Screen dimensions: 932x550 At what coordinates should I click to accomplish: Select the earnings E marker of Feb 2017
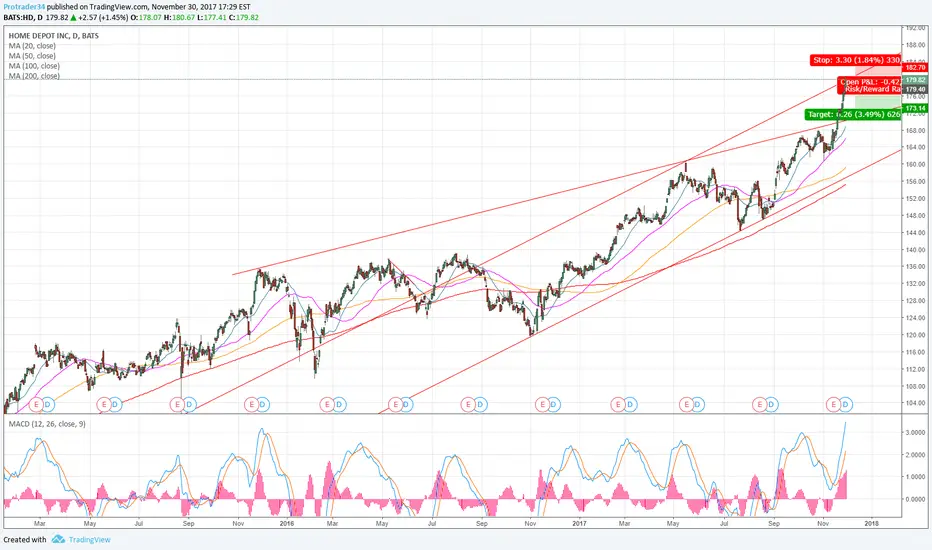pos(618,405)
